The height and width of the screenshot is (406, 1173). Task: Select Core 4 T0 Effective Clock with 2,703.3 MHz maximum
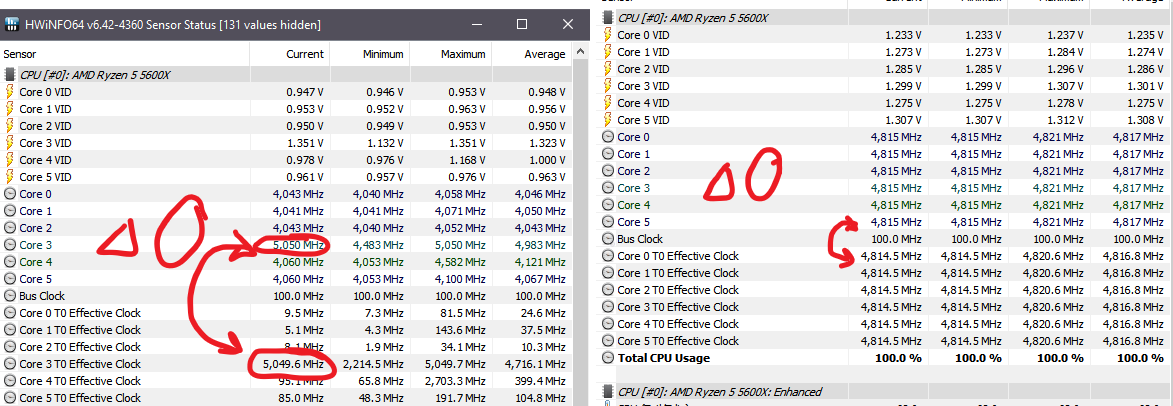click(x=285, y=381)
